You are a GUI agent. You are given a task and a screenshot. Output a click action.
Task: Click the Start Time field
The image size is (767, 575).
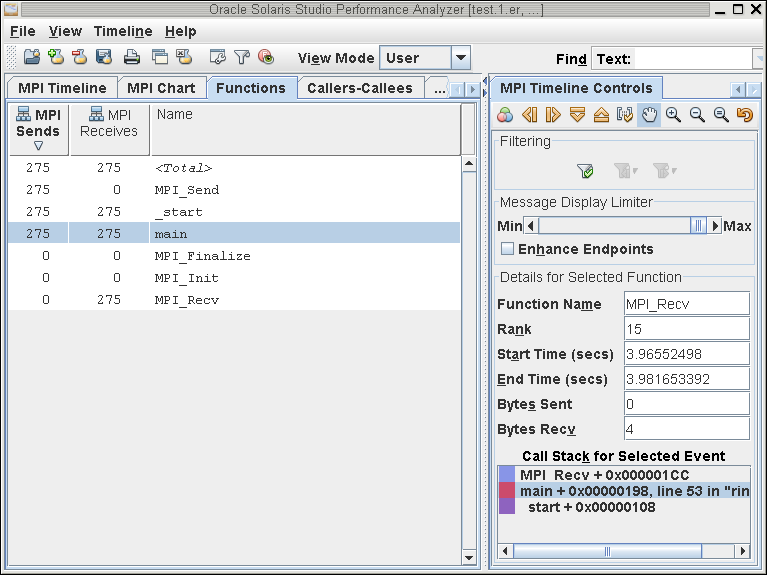687,354
